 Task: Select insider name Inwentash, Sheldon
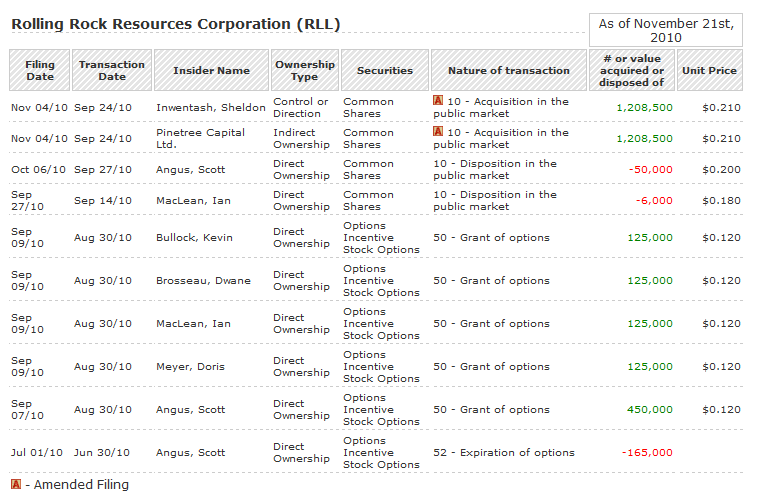pos(211,107)
